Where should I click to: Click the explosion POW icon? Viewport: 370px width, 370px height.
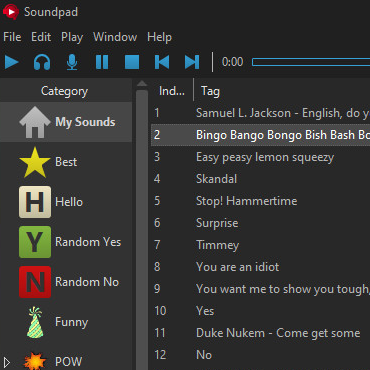tap(35, 361)
